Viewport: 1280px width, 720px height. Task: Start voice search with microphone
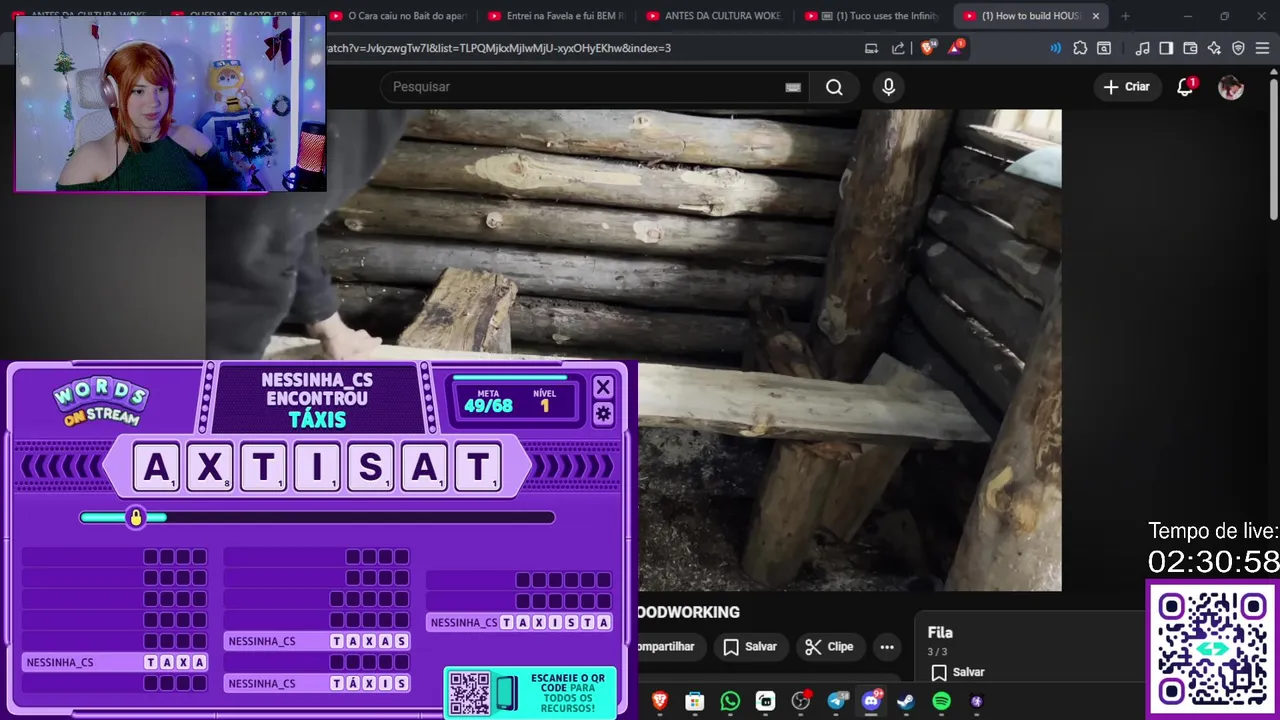[x=888, y=87]
